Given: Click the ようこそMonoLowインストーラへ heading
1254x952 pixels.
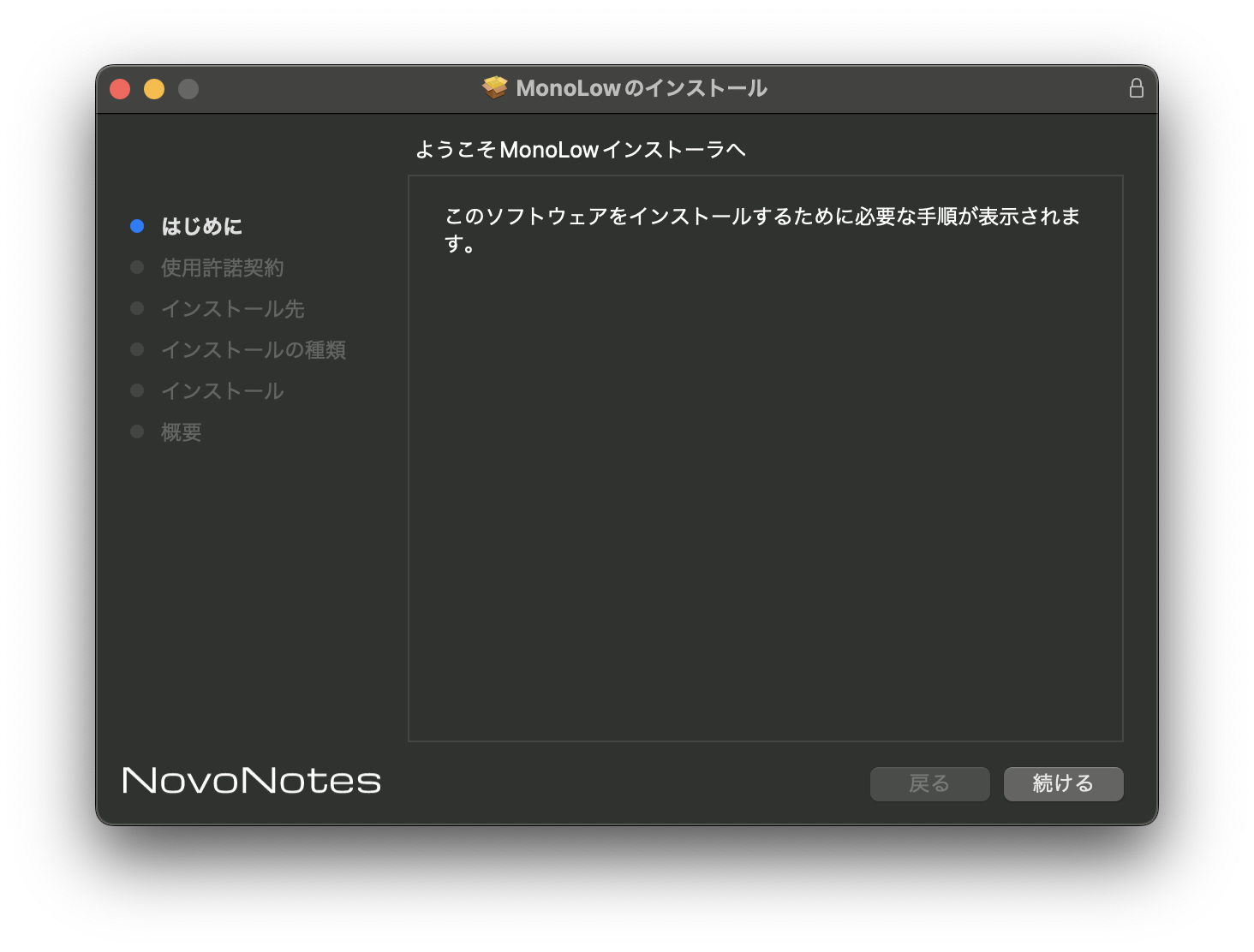Looking at the screenshot, I should (581, 148).
